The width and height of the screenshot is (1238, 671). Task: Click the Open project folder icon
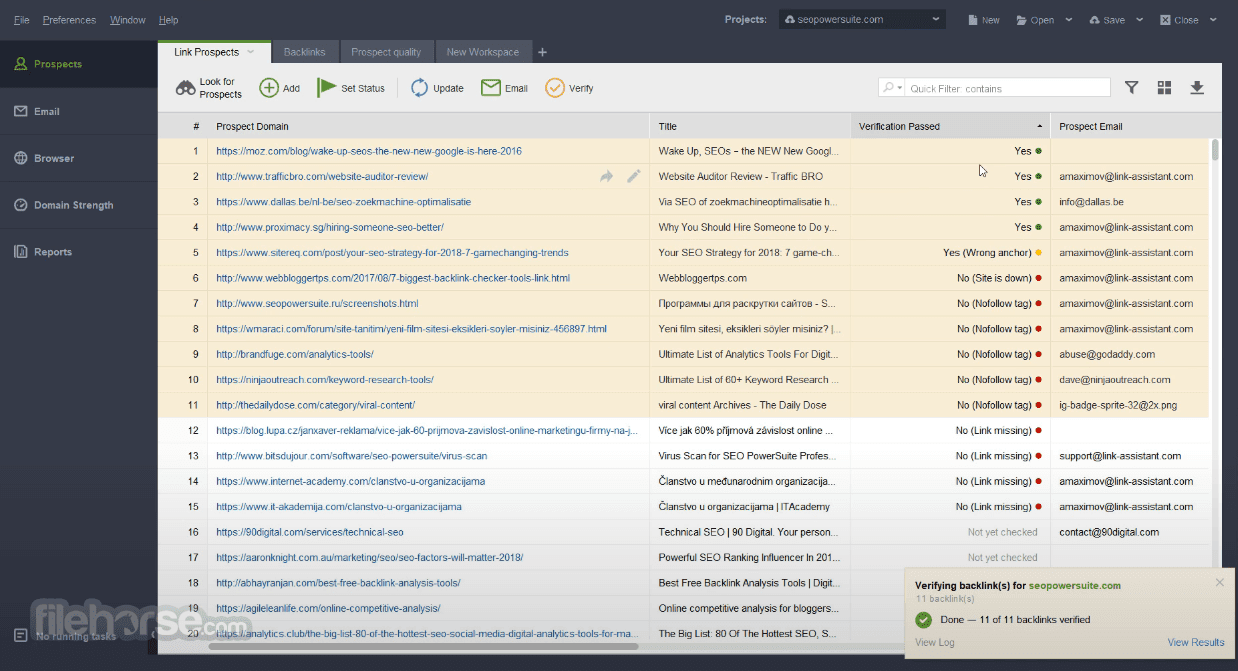pyautogui.click(x=1021, y=20)
